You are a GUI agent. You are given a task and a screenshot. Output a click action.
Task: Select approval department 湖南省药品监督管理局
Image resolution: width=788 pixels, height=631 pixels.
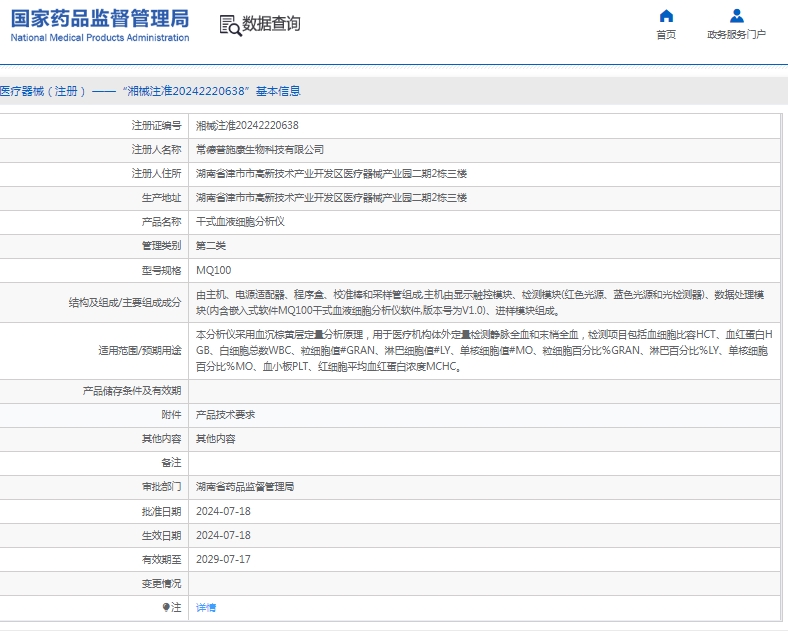(x=245, y=487)
